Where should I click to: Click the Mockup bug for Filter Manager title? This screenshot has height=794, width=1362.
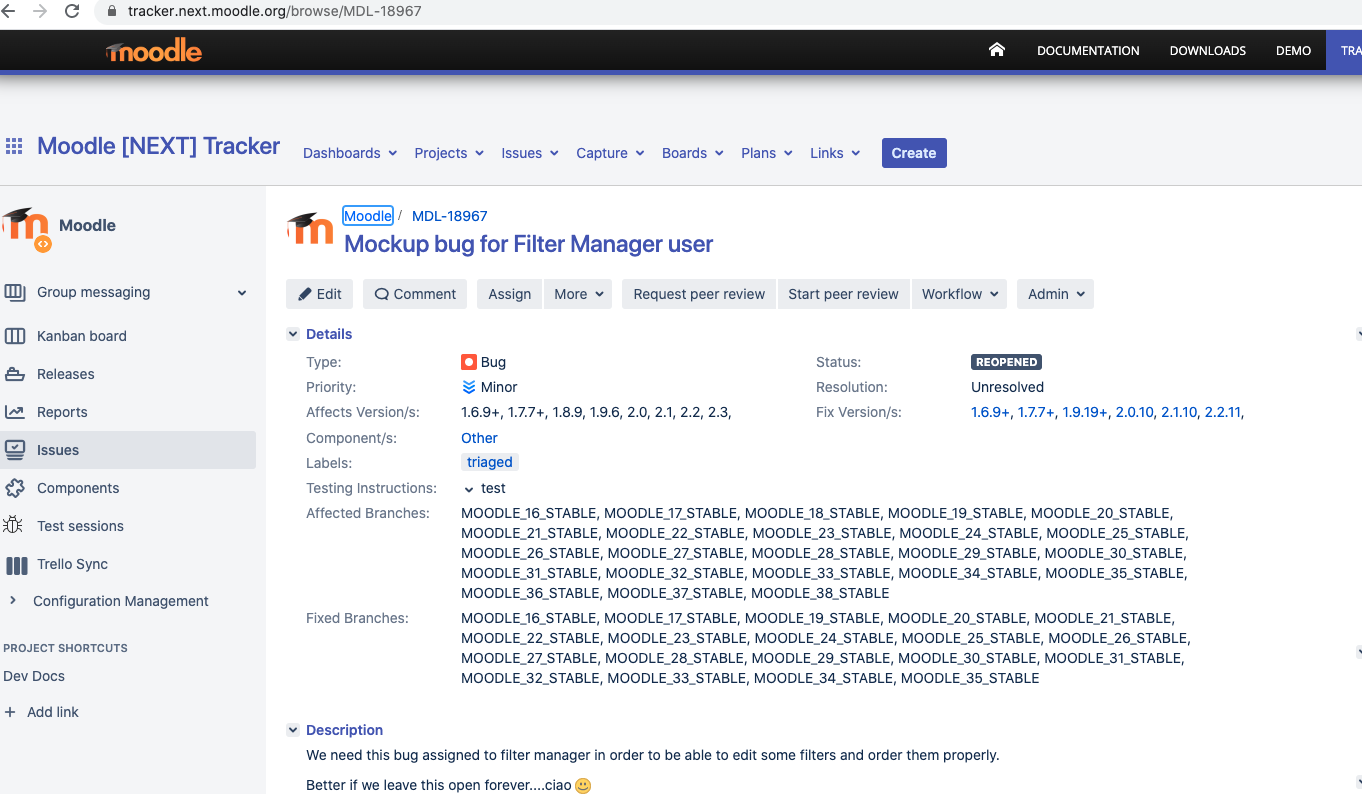pyautogui.click(x=529, y=244)
